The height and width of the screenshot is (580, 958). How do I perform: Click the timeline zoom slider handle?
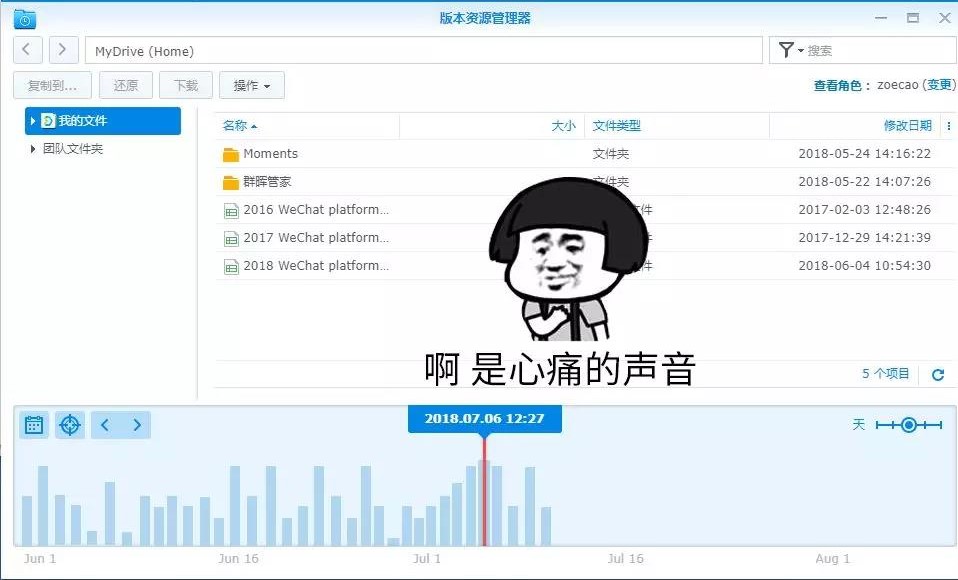point(909,425)
